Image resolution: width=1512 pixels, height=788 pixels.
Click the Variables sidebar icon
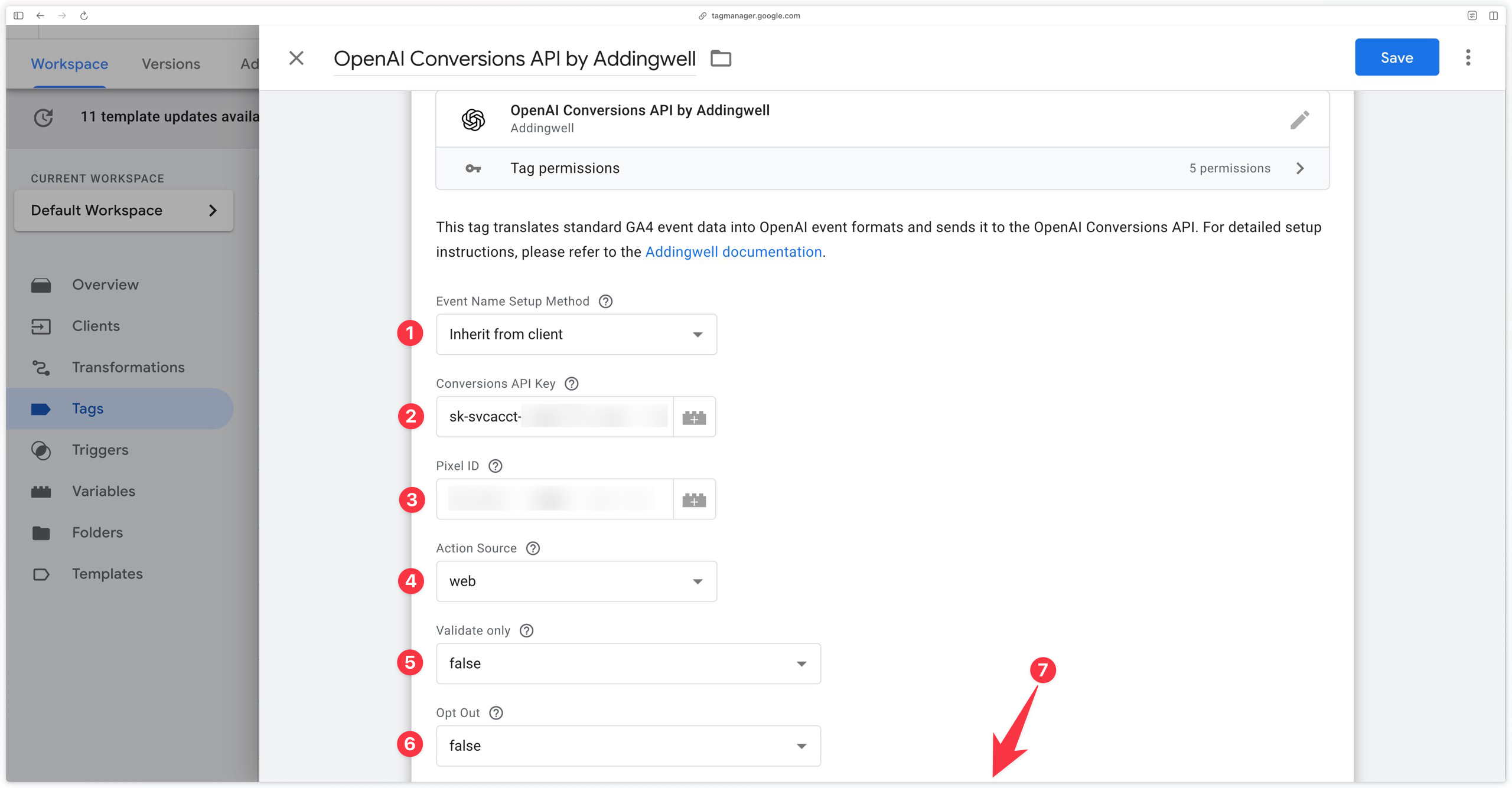coord(41,492)
